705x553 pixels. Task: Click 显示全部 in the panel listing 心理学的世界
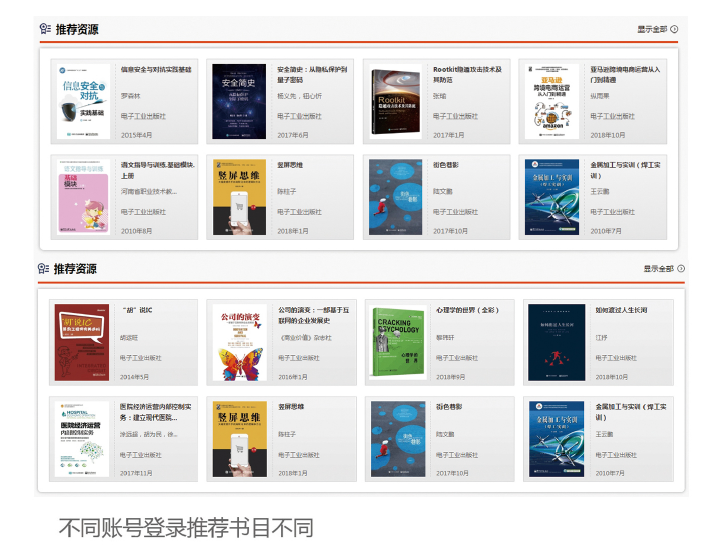[x=658, y=268]
